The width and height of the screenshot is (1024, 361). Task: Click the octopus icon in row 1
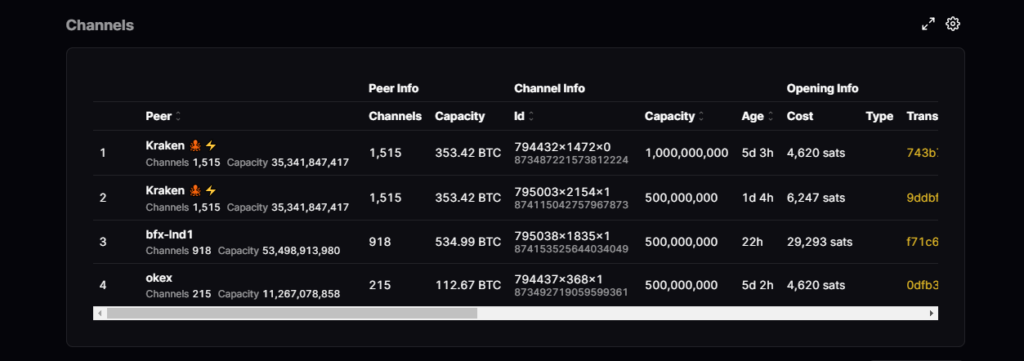pos(195,146)
